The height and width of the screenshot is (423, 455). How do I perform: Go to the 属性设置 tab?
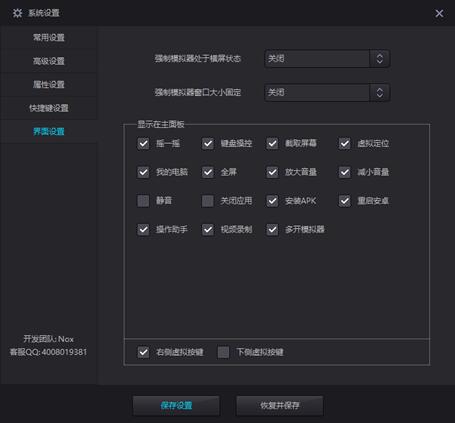pyautogui.click(x=49, y=85)
